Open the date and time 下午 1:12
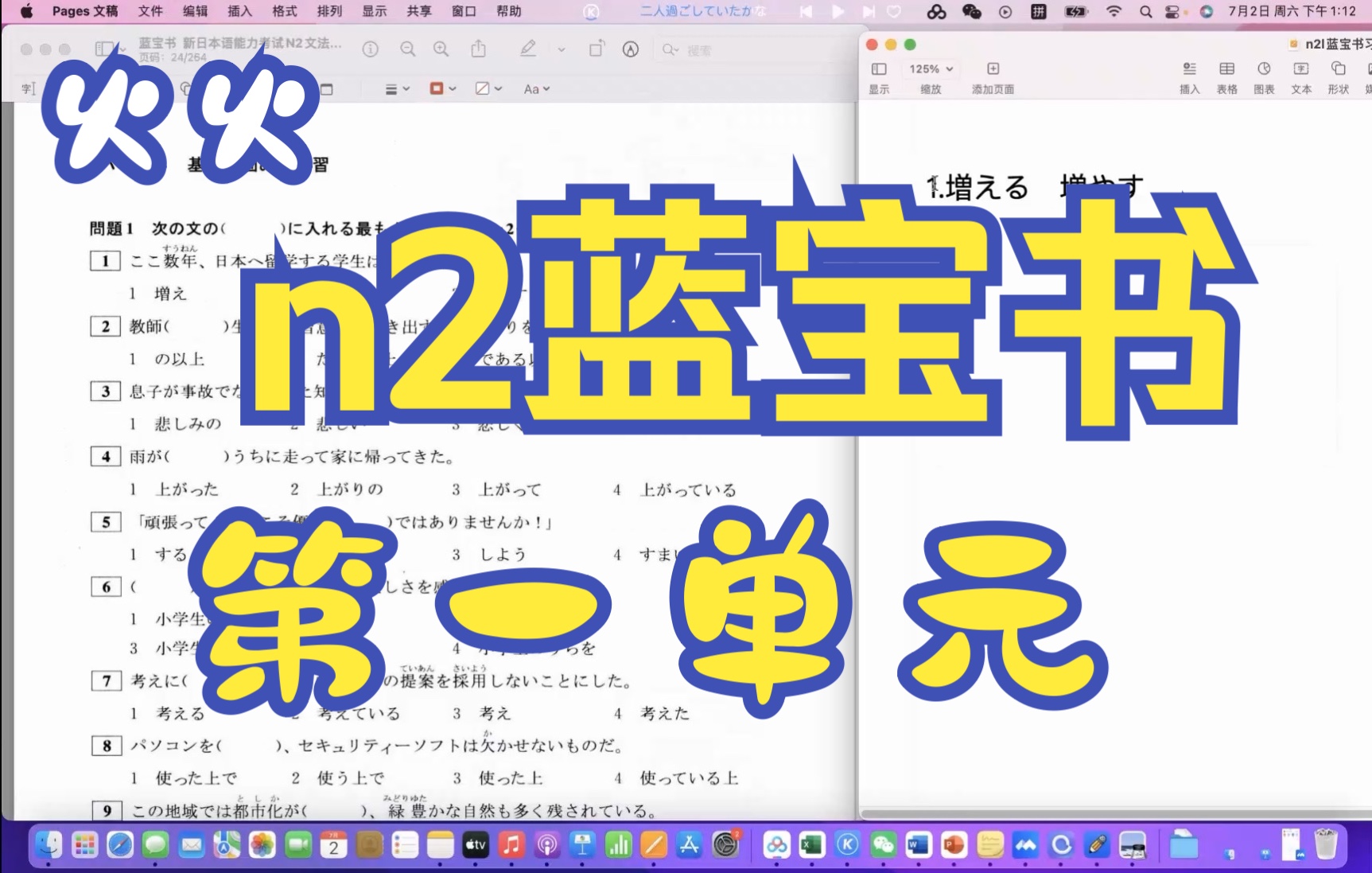This screenshot has width=1372, height=873. [1292, 11]
